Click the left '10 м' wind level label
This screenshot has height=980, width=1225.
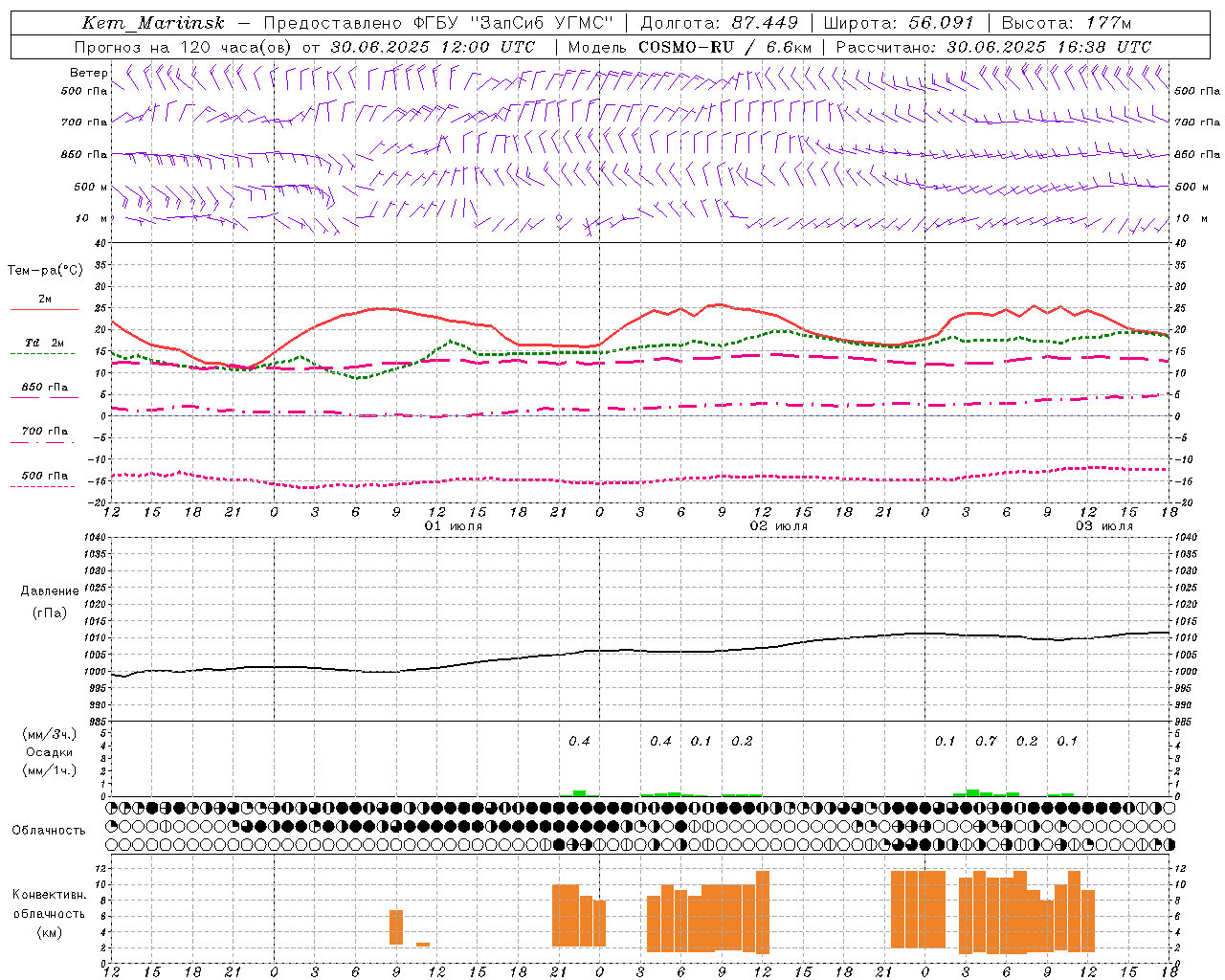click(x=91, y=218)
